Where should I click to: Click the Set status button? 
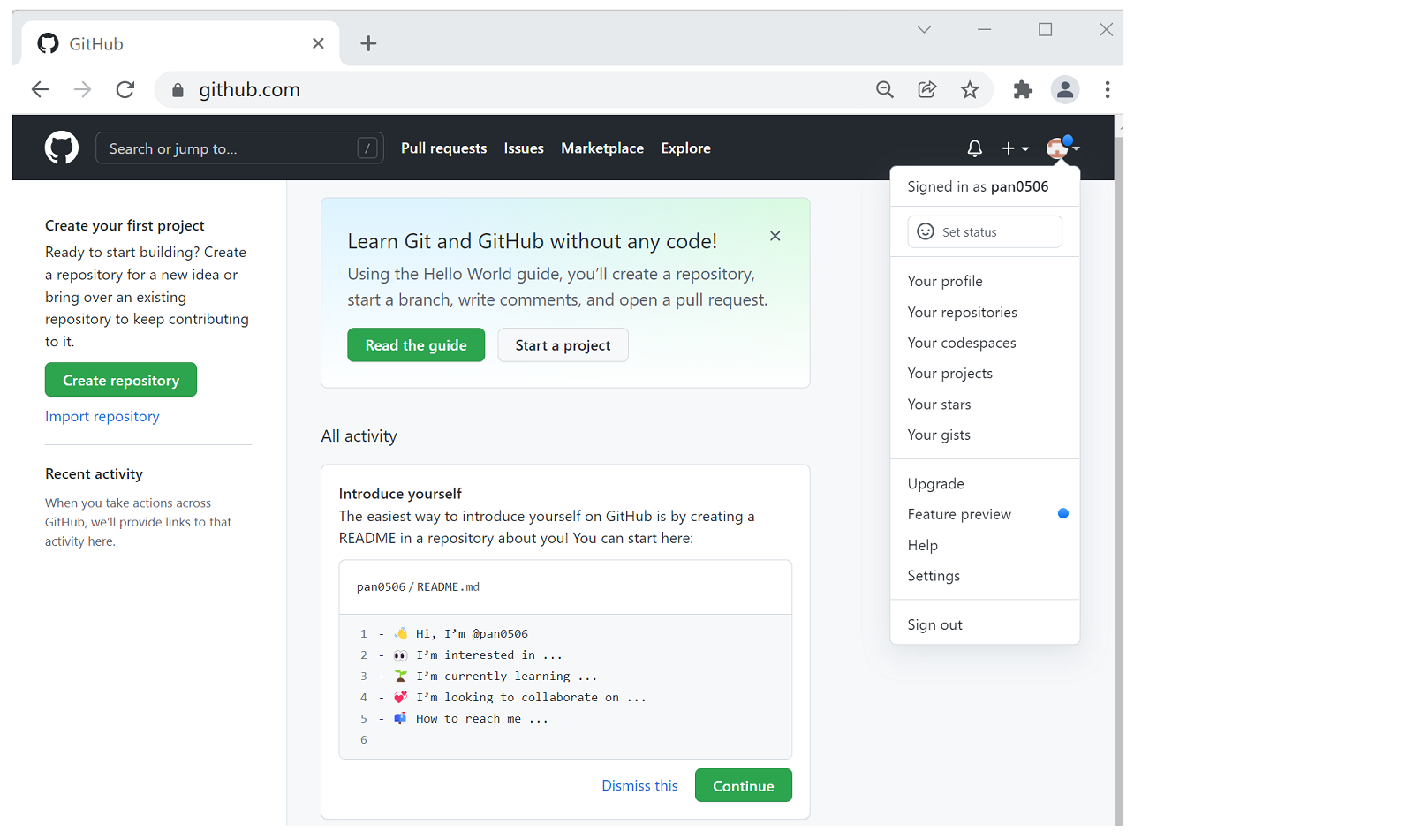coord(984,232)
